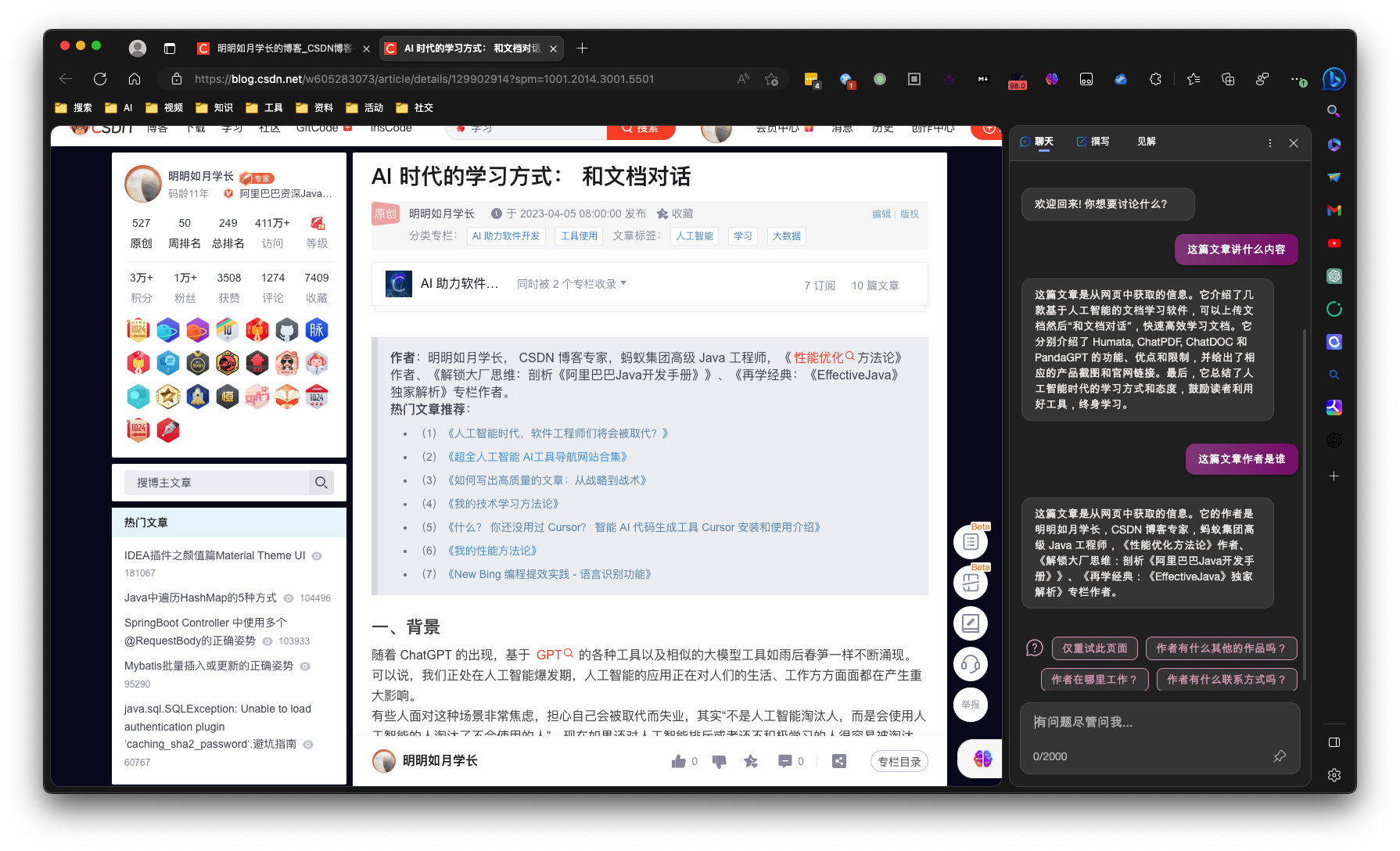The image size is (1400, 851).
Task: Click the AI 助力软件开发 category tag
Action: point(506,236)
